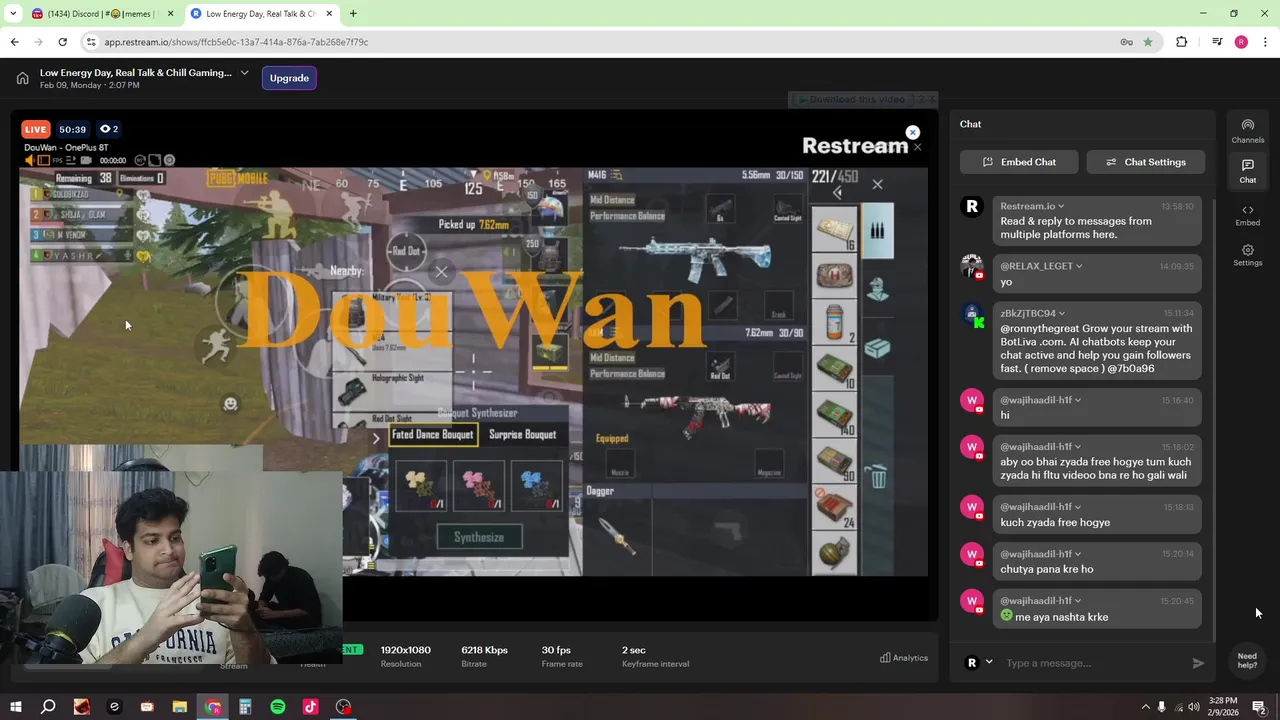Click the Analytics chart icon
This screenshot has height=720, width=1280.
(x=885, y=658)
